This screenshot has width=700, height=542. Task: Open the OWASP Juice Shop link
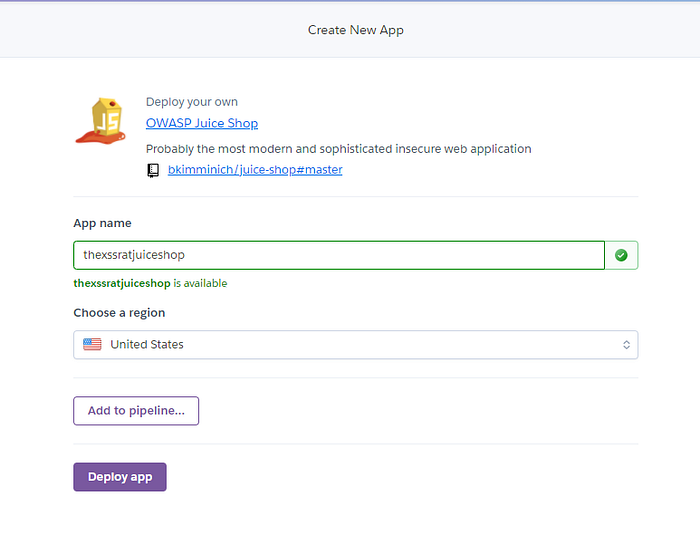click(202, 123)
